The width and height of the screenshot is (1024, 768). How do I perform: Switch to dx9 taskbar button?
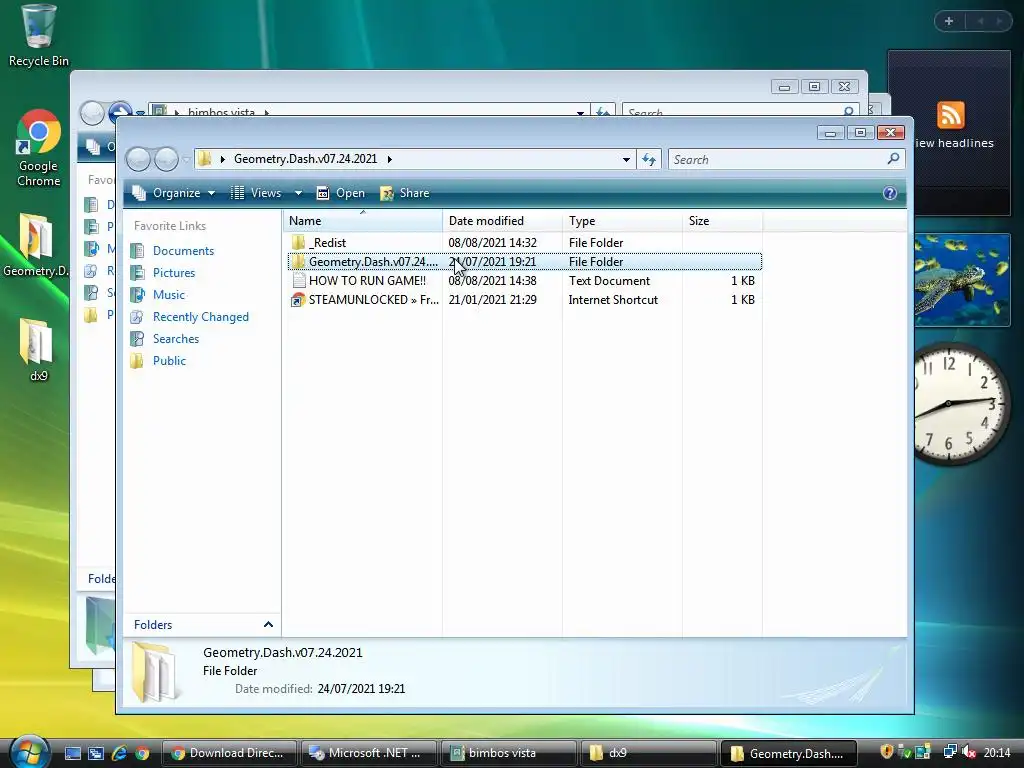[x=648, y=753]
